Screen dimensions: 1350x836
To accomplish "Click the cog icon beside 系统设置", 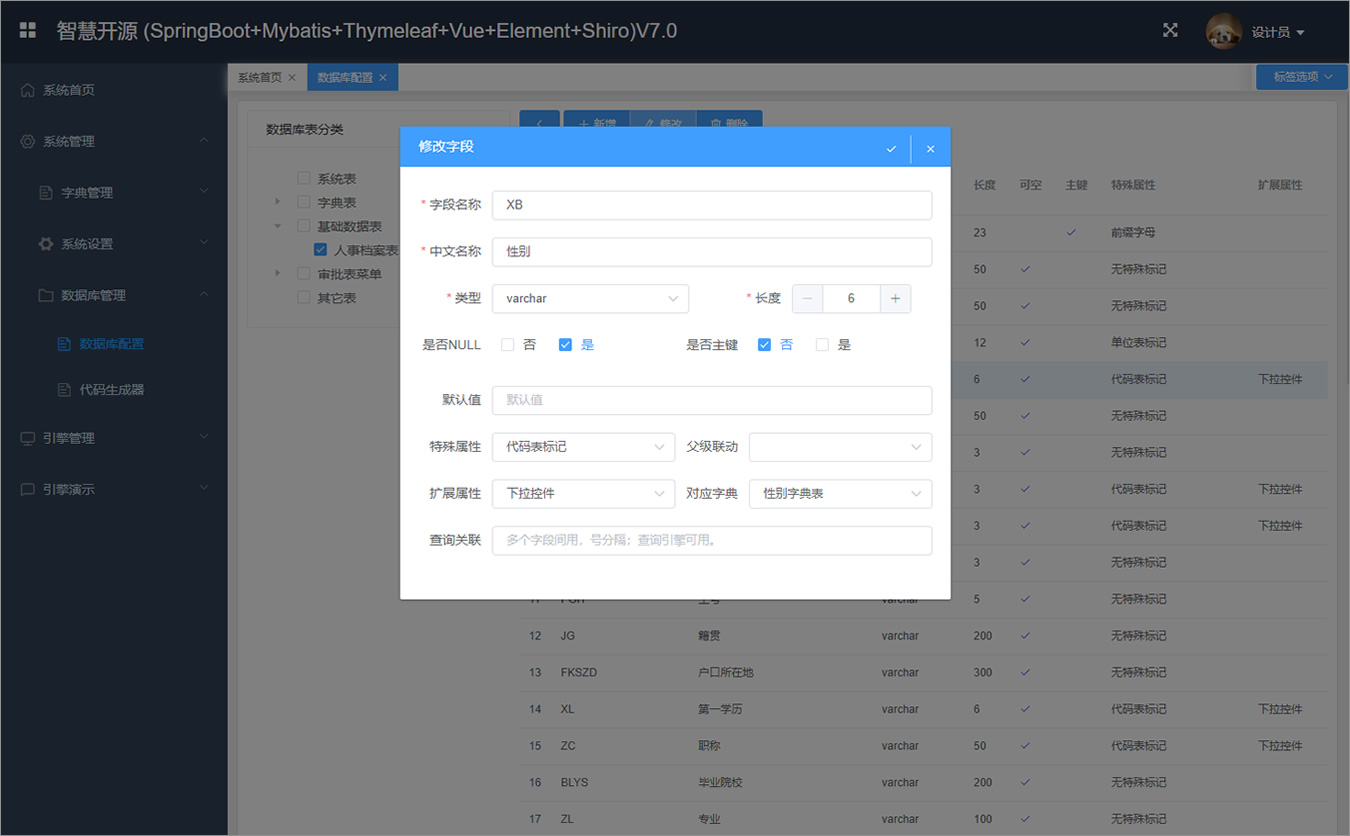I will (x=46, y=244).
